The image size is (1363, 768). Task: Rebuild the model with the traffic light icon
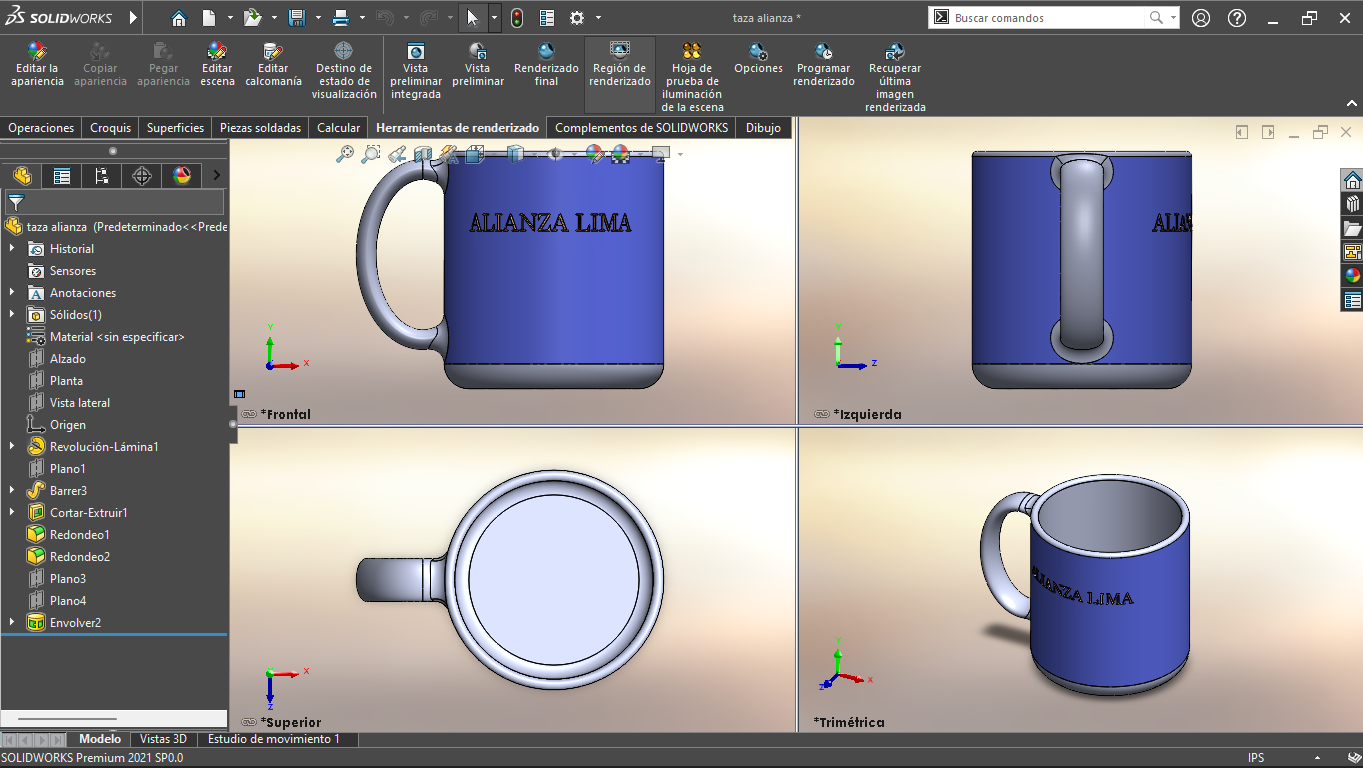pos(516,18)
